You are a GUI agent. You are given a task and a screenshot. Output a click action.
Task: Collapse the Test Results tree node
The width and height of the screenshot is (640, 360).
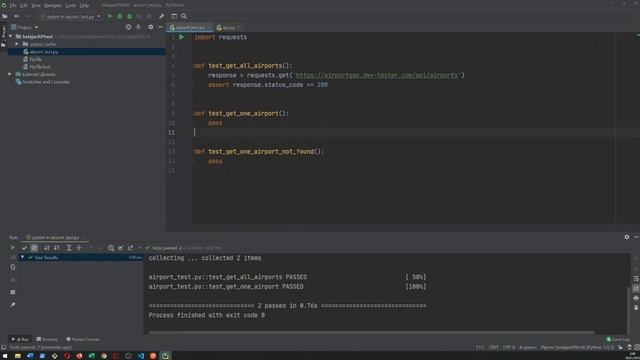[22, 258]
